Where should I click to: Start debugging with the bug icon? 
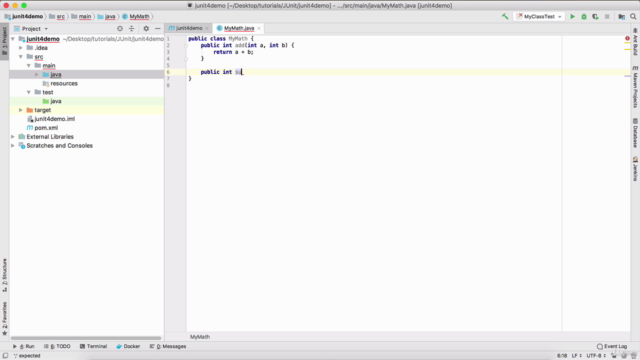584,16
